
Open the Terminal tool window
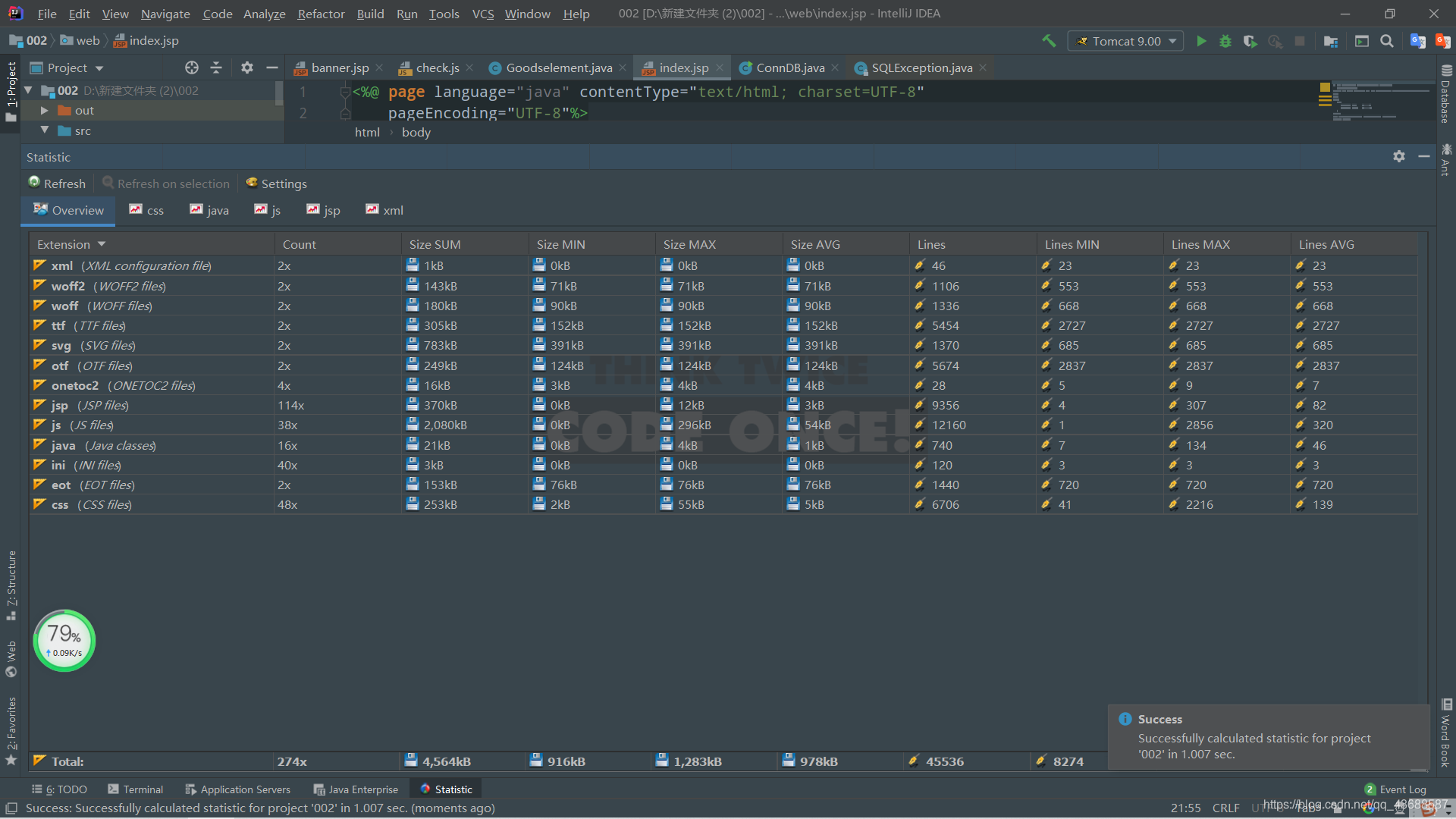(136, 789)
